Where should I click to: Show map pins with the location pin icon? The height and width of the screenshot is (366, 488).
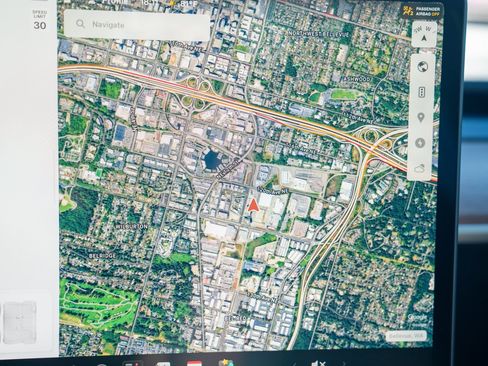point(421,118)
